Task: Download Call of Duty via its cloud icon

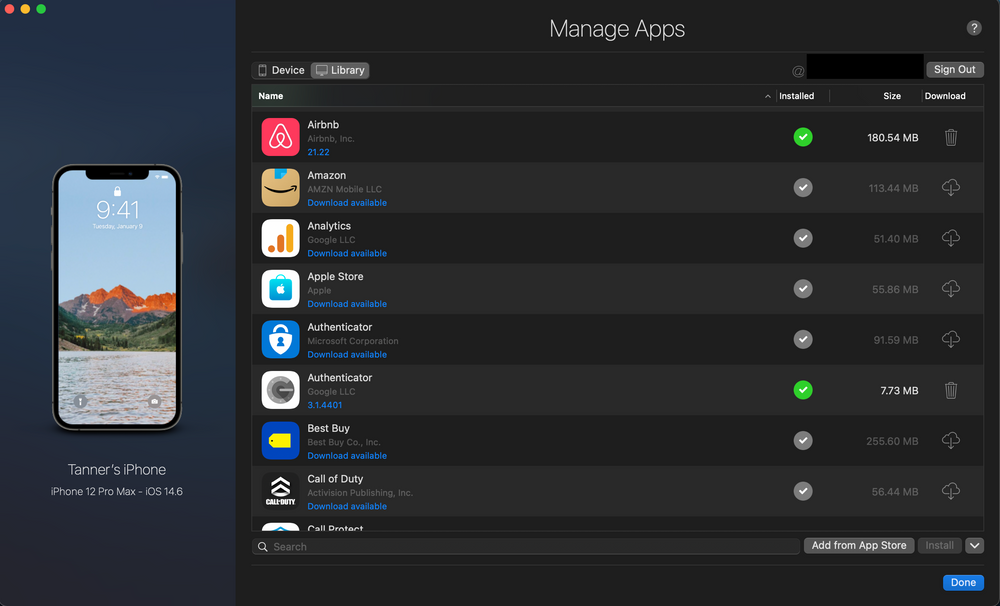Action: (x=951, y=491)
